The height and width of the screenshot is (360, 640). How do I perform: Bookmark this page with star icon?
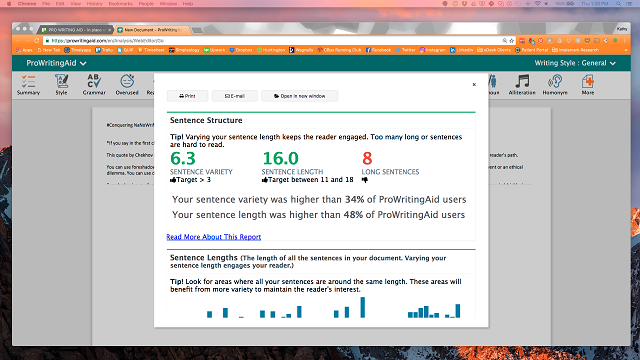tap(511, 41)
